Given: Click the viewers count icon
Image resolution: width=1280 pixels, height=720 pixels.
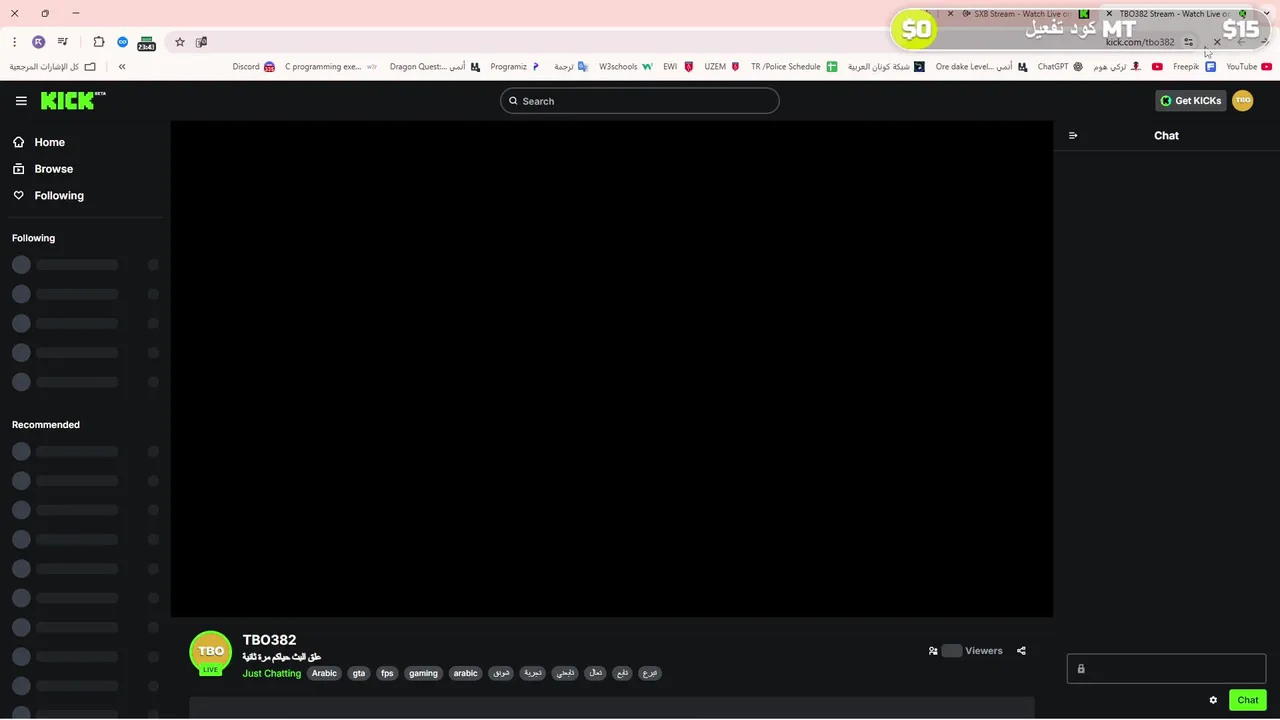Looking at the screenshot, I should pos(933,651).
